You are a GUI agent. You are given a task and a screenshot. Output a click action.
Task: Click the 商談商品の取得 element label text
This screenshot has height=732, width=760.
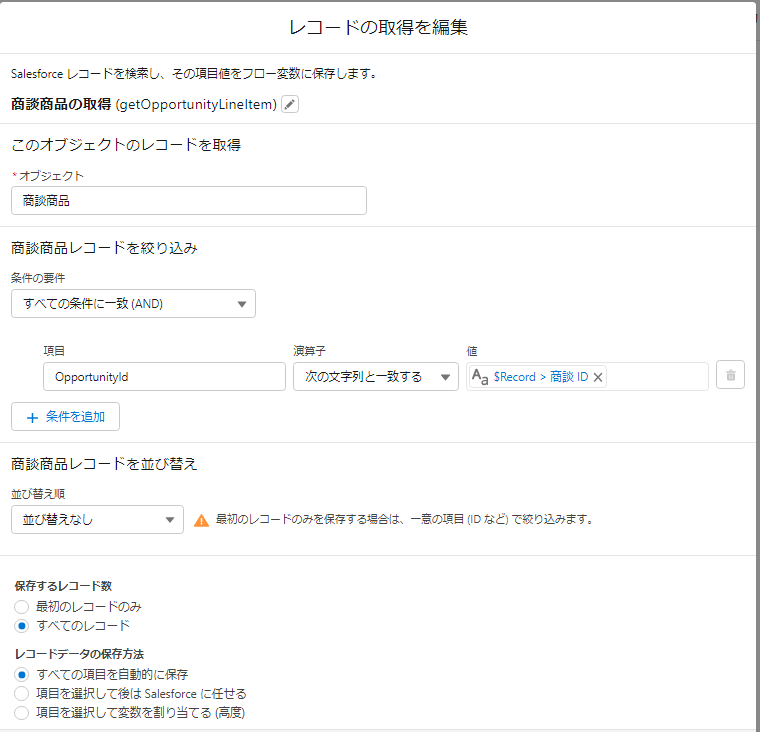[61, 104]
